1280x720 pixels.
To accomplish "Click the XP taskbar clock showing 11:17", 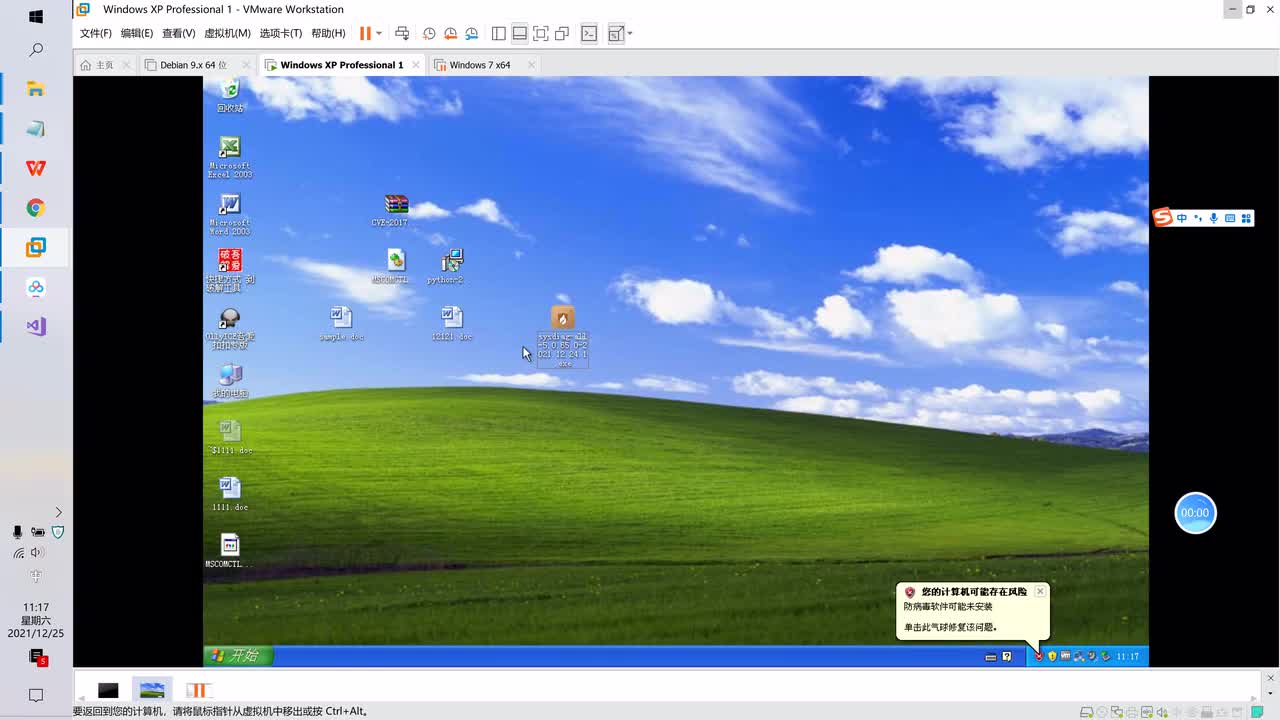I will pyautogui.click(x=1128, y=657).
